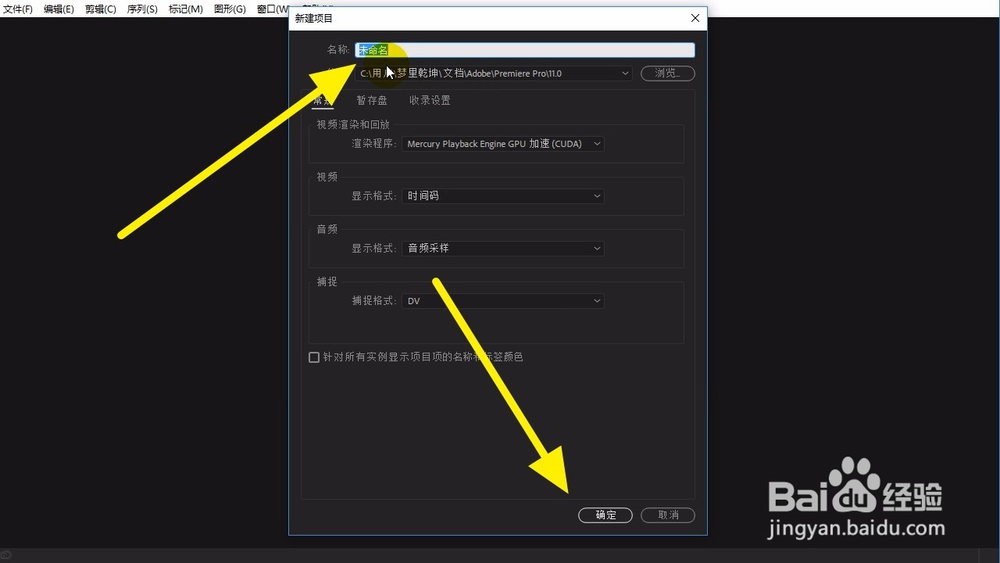Click the 浏览 browse button
1000x563 pixels.
point(667,73)
